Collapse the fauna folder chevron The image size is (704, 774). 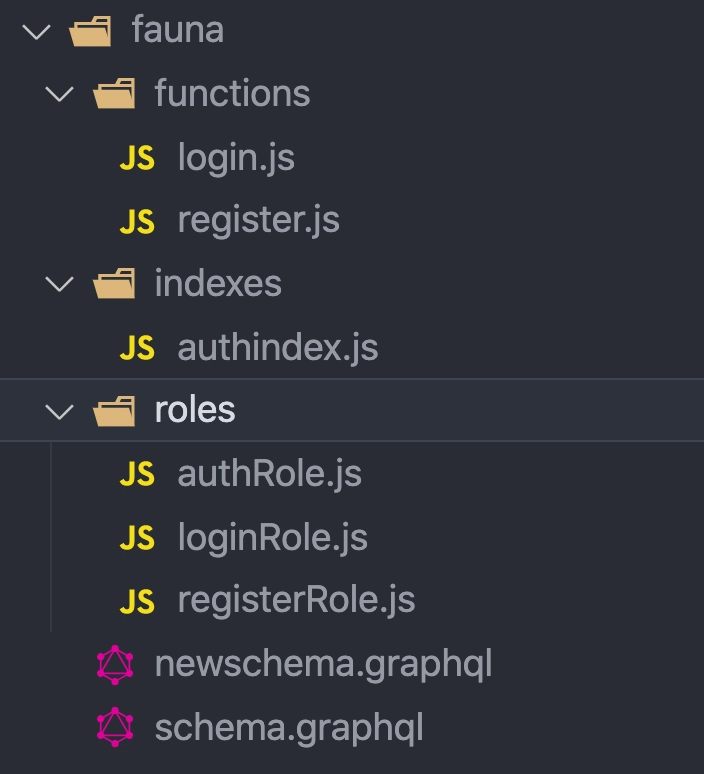tap(37, 32)
